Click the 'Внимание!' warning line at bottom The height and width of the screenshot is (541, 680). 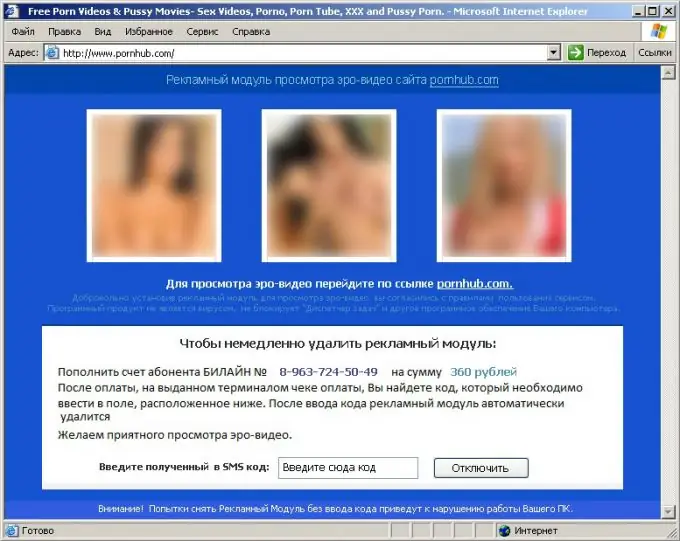pyautogui.click(x=335, y=509)
